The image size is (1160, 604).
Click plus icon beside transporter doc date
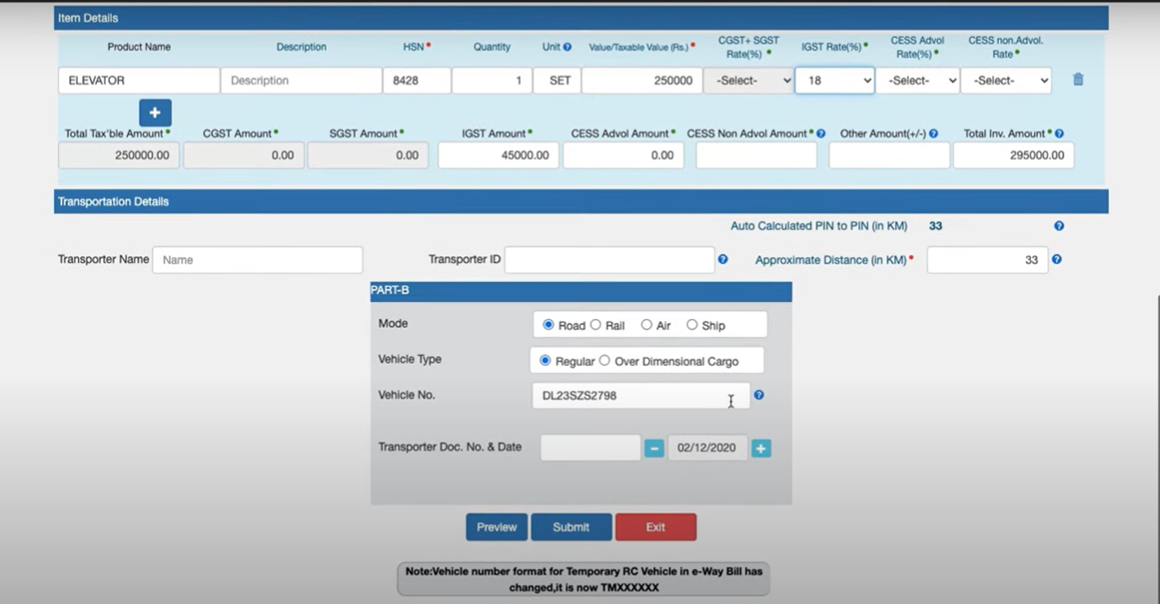point(761,449)
